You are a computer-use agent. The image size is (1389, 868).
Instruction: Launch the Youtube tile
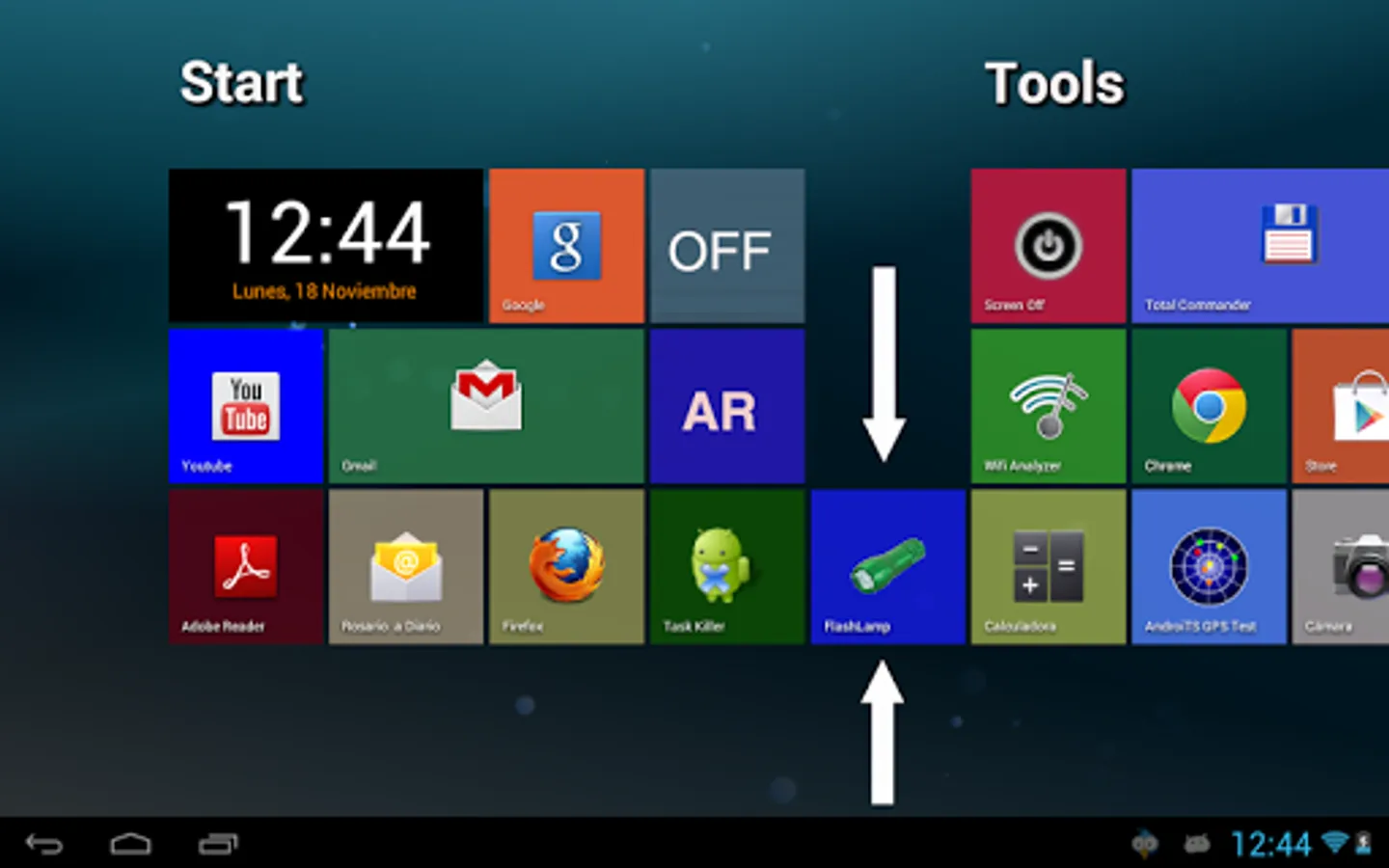click(x=246, y=406)
